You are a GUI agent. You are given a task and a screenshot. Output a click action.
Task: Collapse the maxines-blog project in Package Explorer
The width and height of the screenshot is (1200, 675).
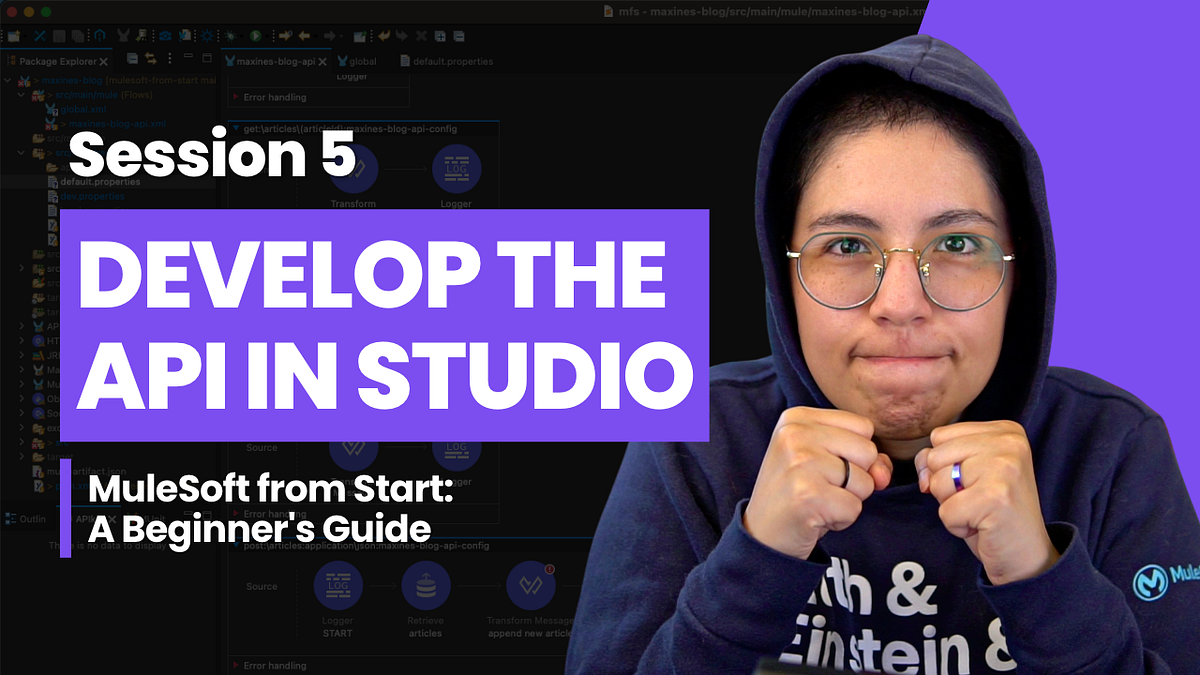tap(6, 80)
